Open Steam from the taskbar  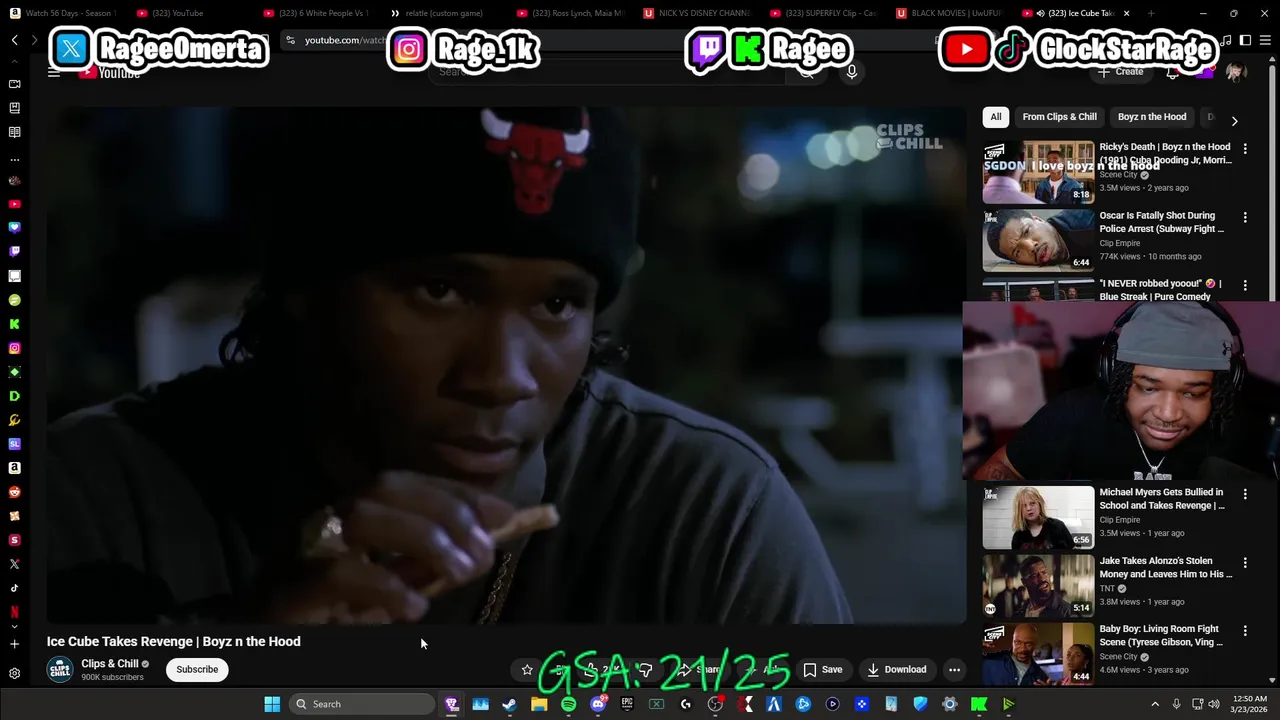tap(510, 704)
